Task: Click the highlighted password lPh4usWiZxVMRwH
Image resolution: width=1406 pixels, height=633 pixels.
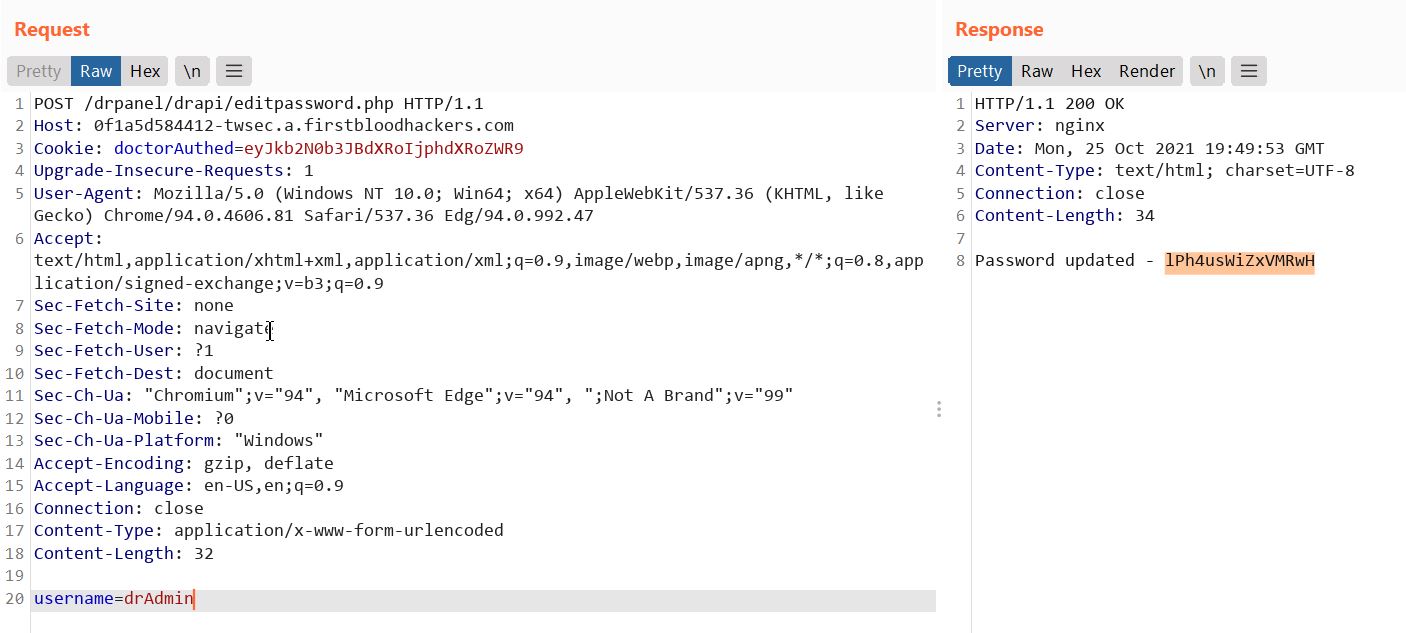Action: [x=1240, y=261]
